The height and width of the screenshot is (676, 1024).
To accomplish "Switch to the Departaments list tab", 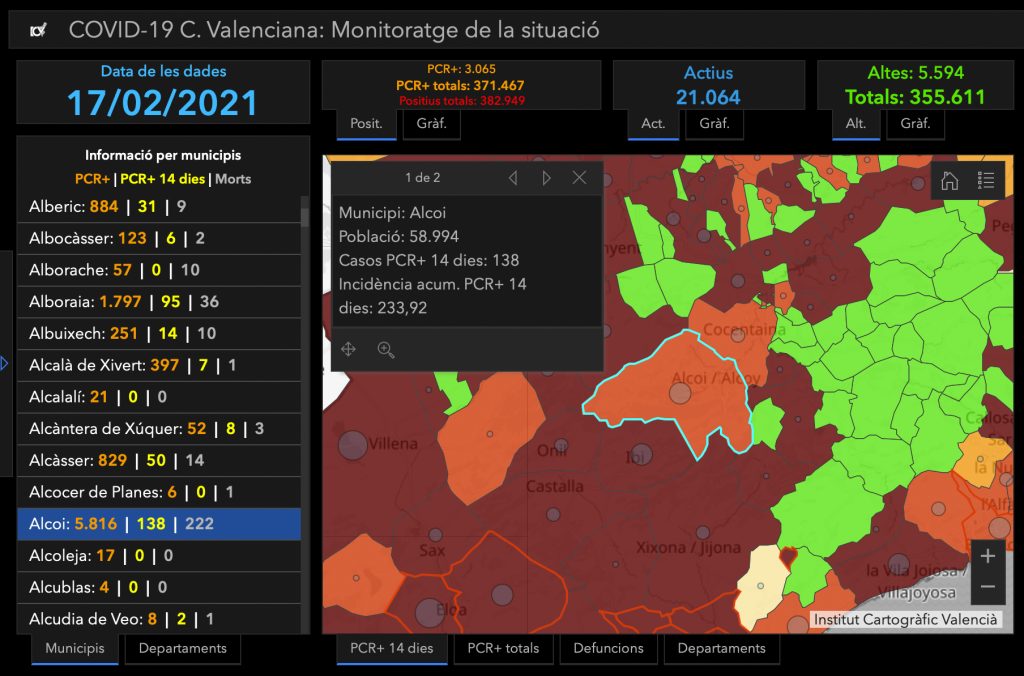I will pos(182,648).
